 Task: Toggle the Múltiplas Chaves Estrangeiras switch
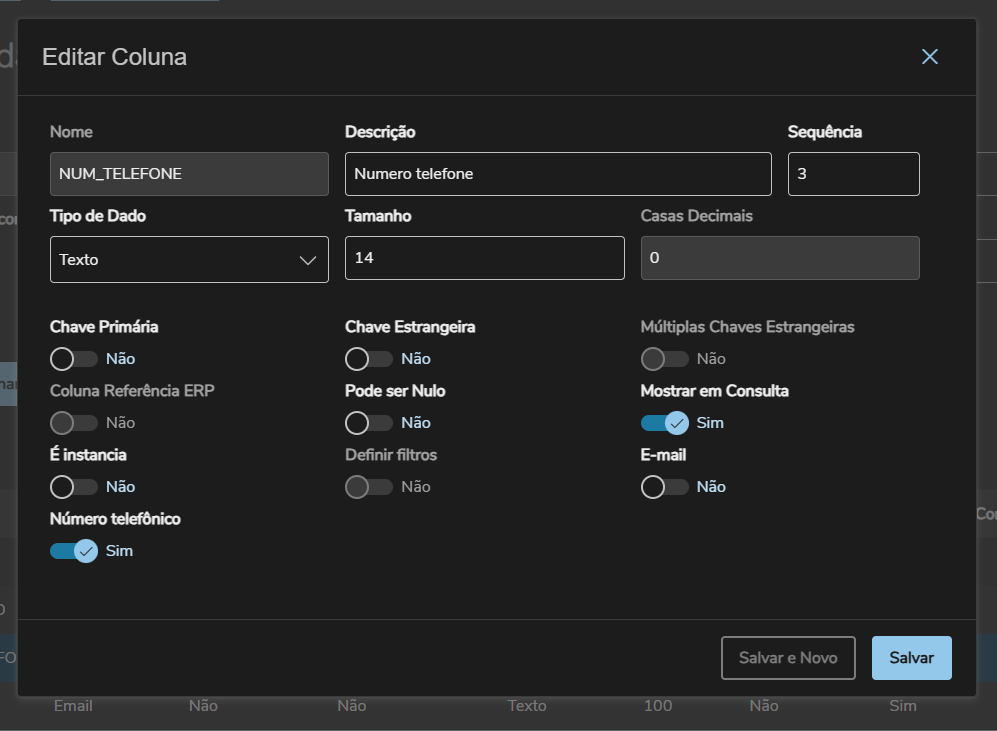point(665,359)
